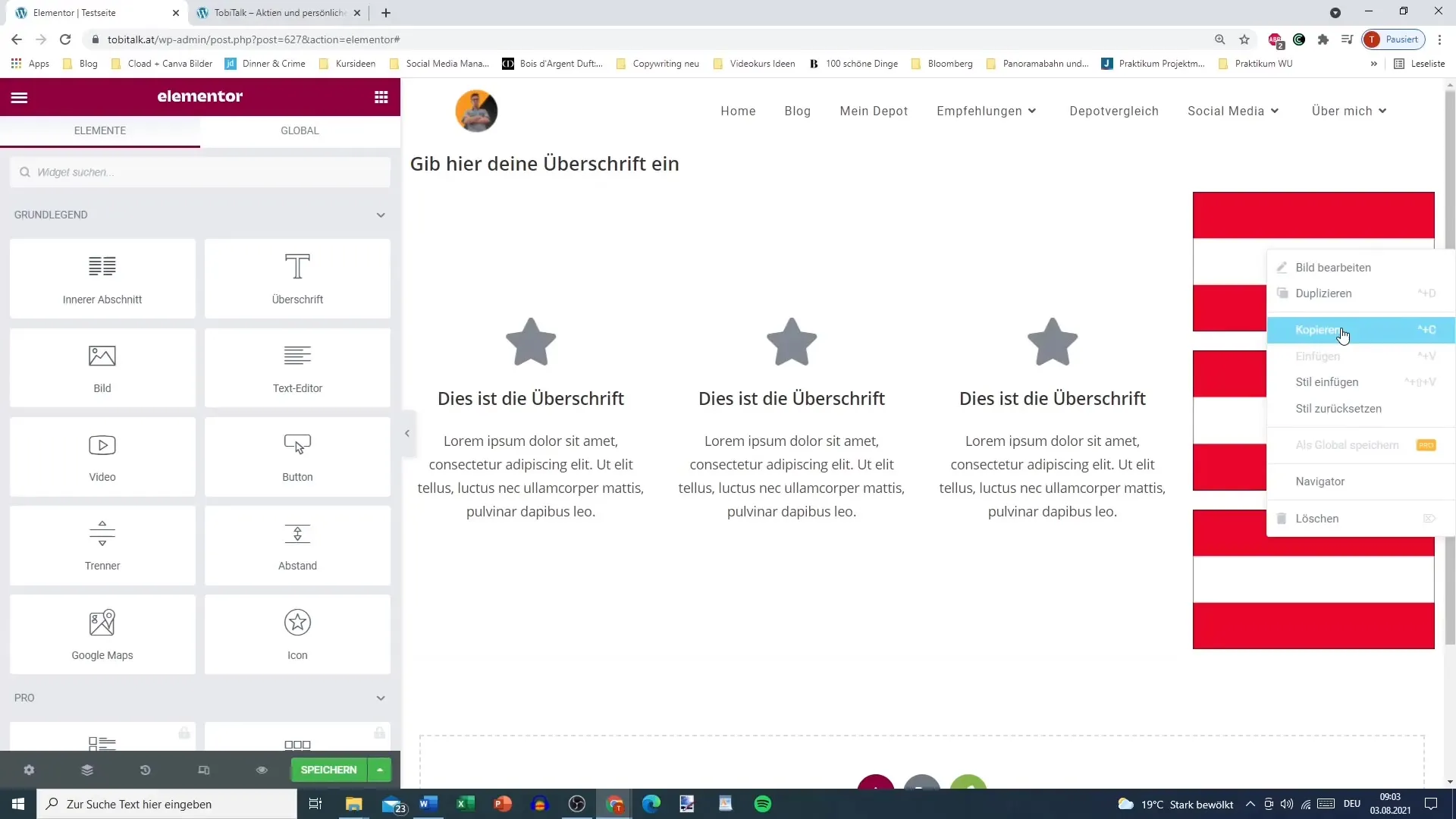Open page settings gear in footer

pyautogui.click(x=29, y=770)
